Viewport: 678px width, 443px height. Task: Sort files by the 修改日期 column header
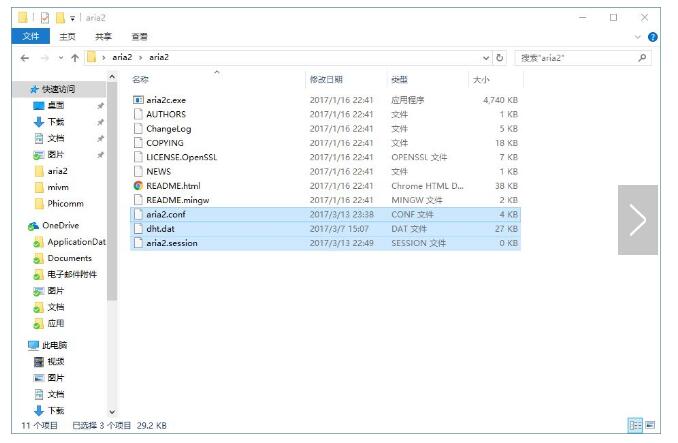coord(326,79)
